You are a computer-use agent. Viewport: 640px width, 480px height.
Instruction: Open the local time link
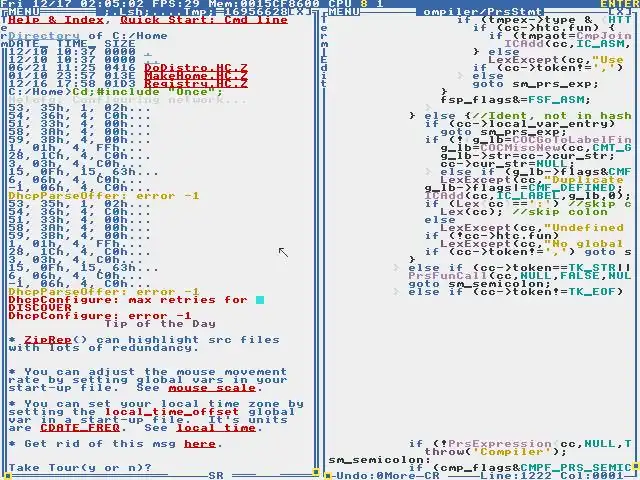[216, 428]
